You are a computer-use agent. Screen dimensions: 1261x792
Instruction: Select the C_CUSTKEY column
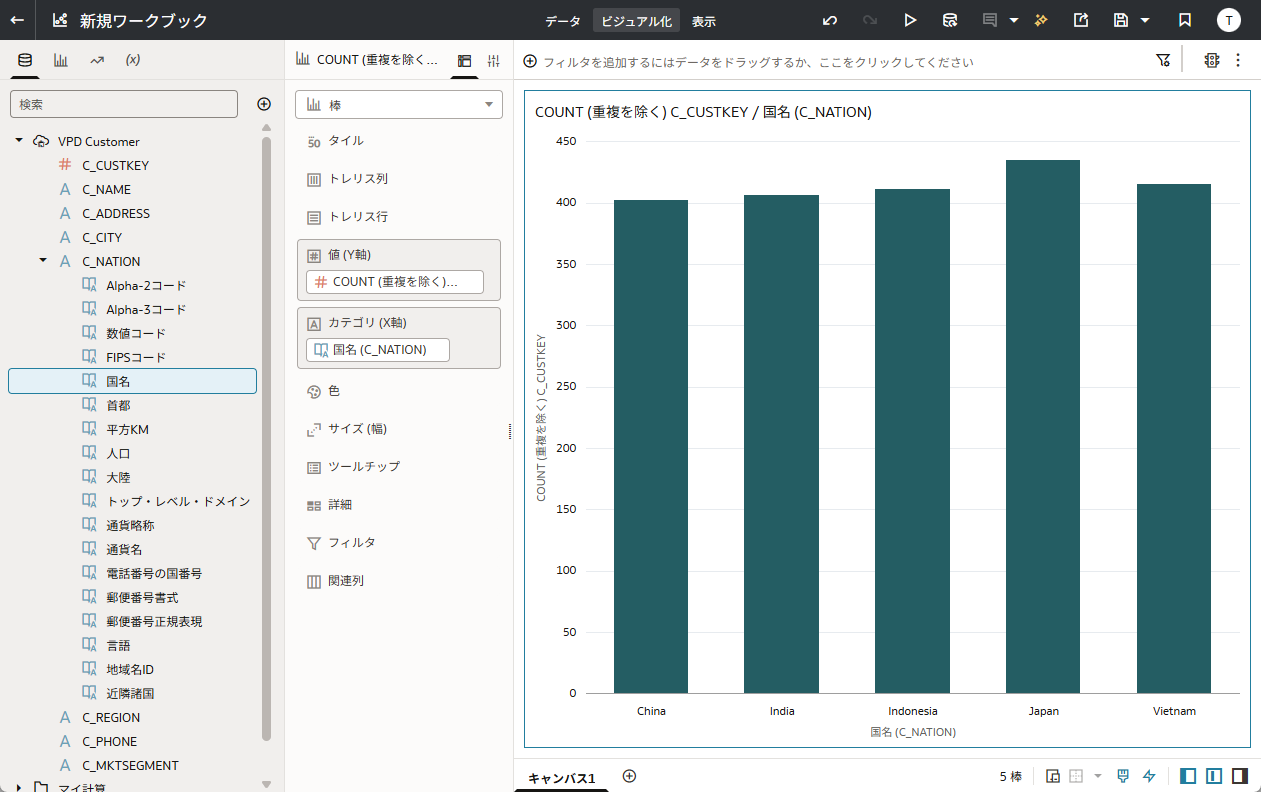115,165
